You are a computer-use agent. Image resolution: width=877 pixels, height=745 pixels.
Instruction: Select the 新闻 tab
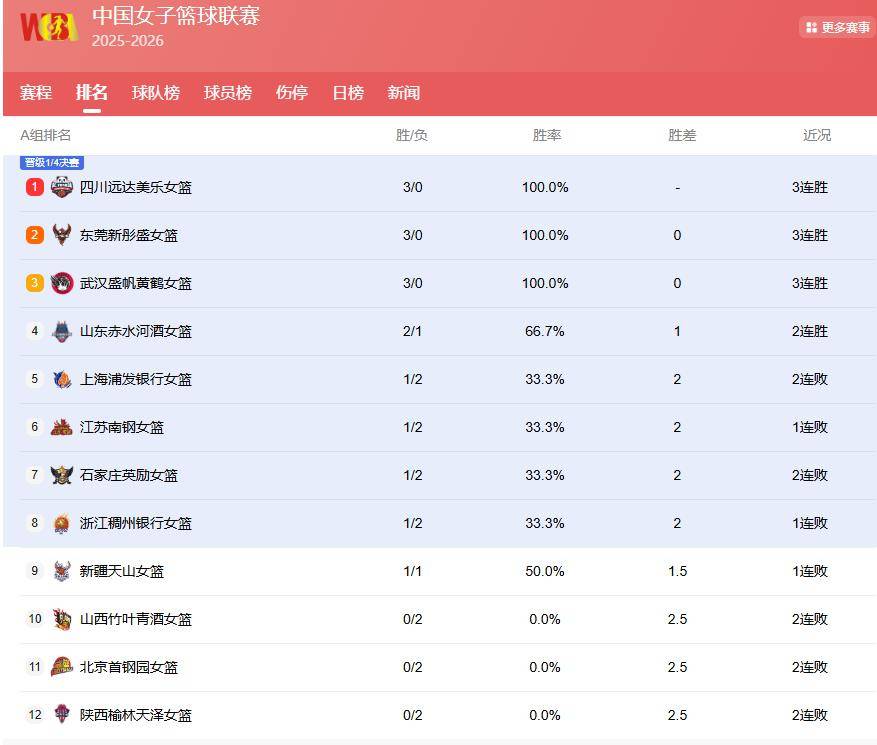pyautogui.click(x=404, y=93)
